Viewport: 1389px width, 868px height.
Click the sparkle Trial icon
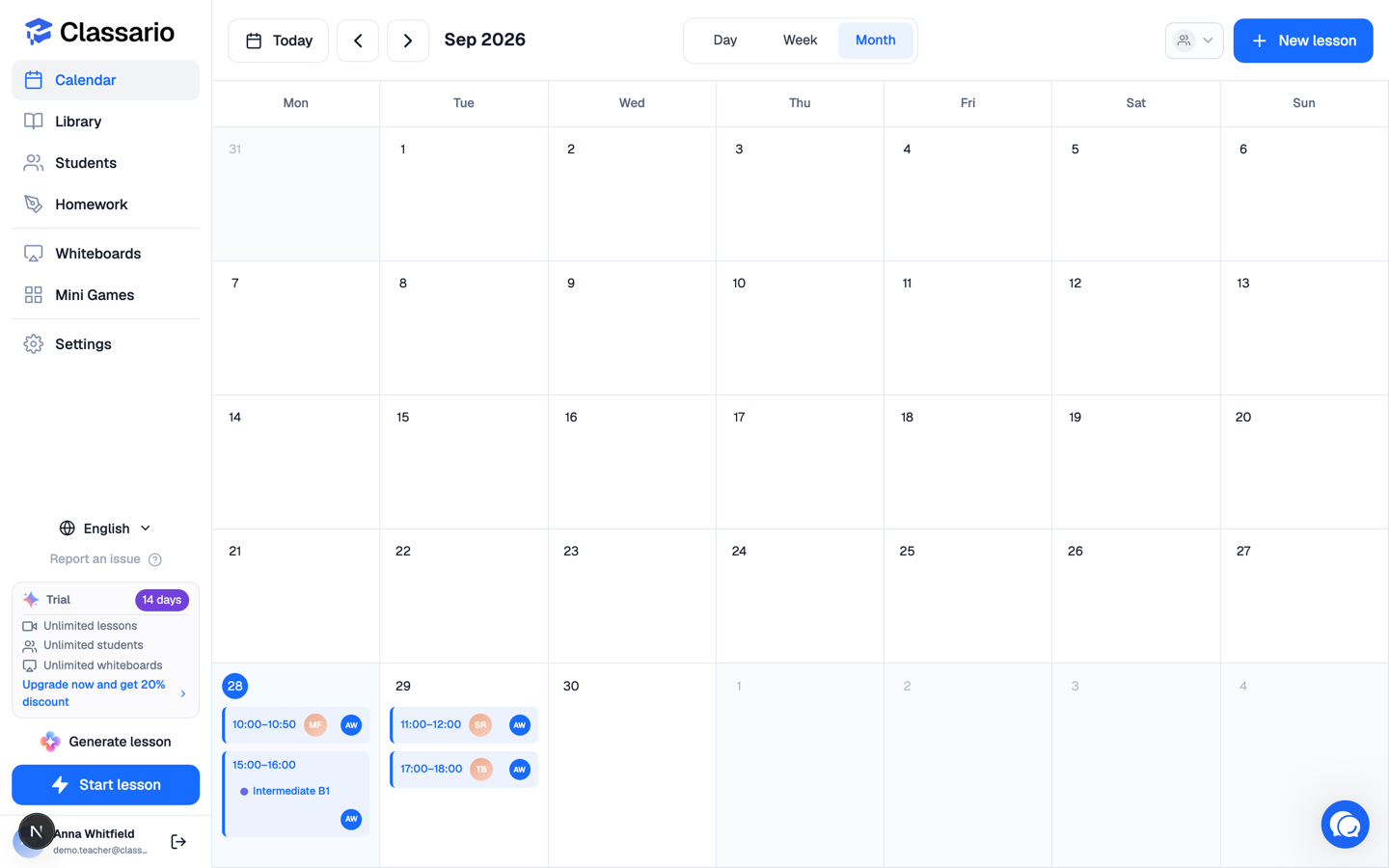[x=31, y=600]
